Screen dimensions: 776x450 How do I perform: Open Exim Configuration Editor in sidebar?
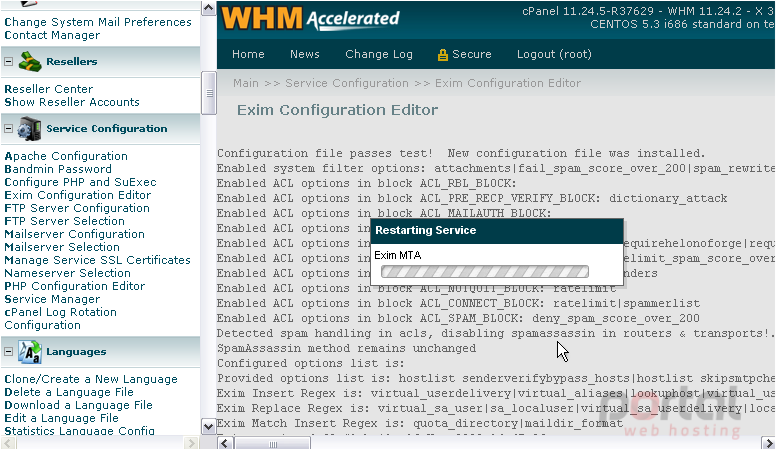[78, 195]
